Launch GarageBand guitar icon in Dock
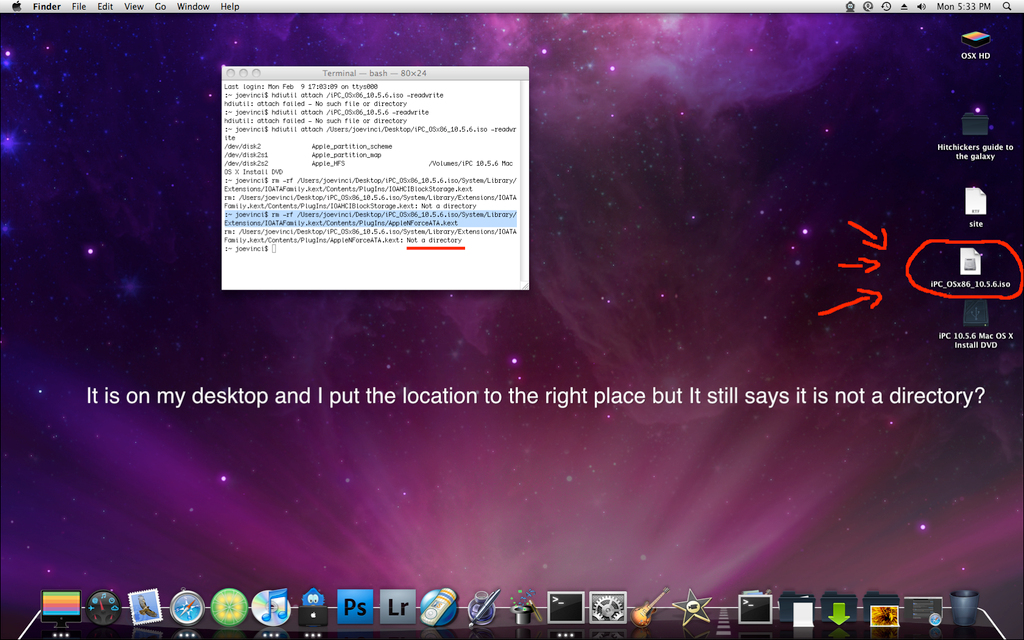This screenshot has width=1024, height=640. pos(650,607)
